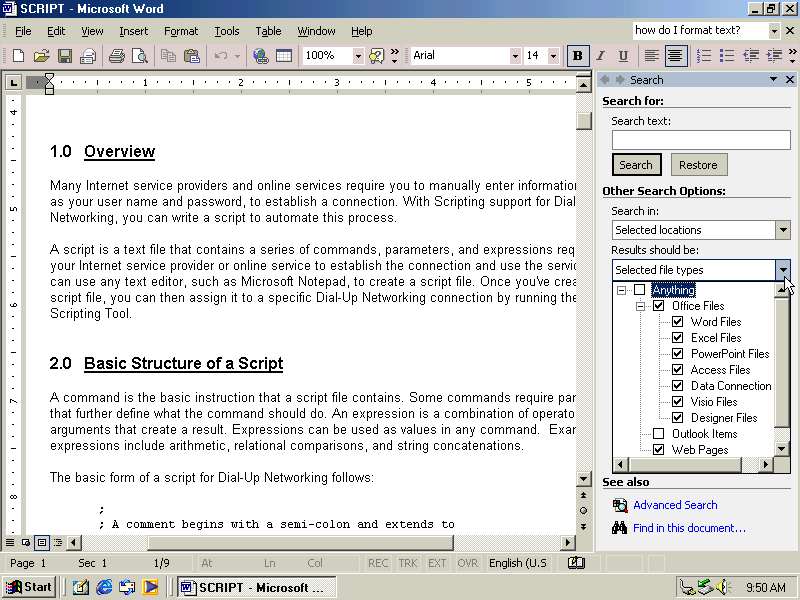This screenshot has height=600, width=800.
Task: Uncheck the Word Files checkbox
Action: coord(678,322)
